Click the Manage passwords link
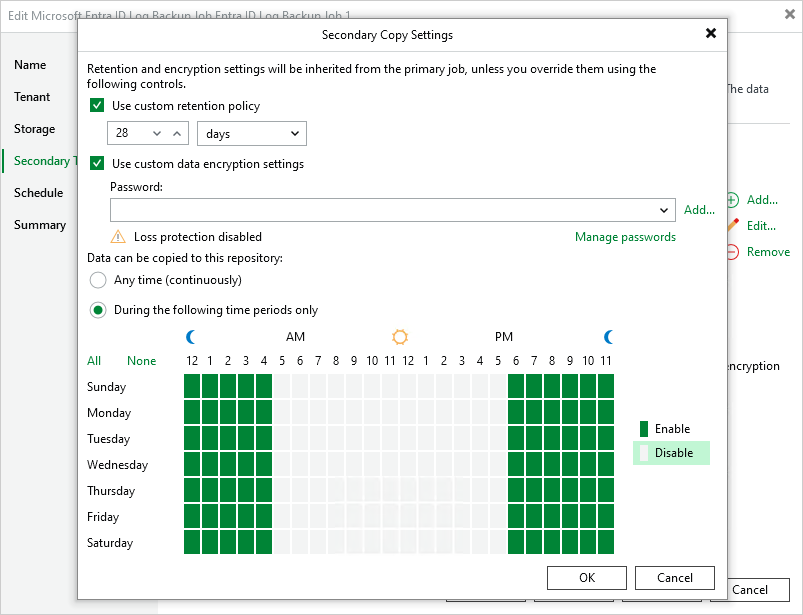The image size is (803, 615). tap(625, 237)
